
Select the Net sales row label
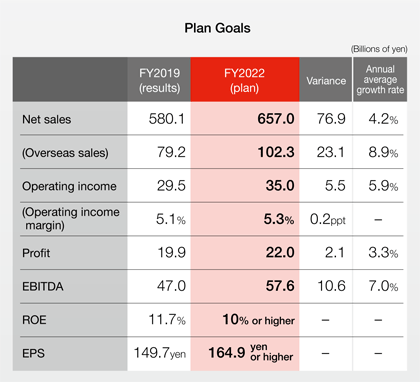click(x=47, y=119)
